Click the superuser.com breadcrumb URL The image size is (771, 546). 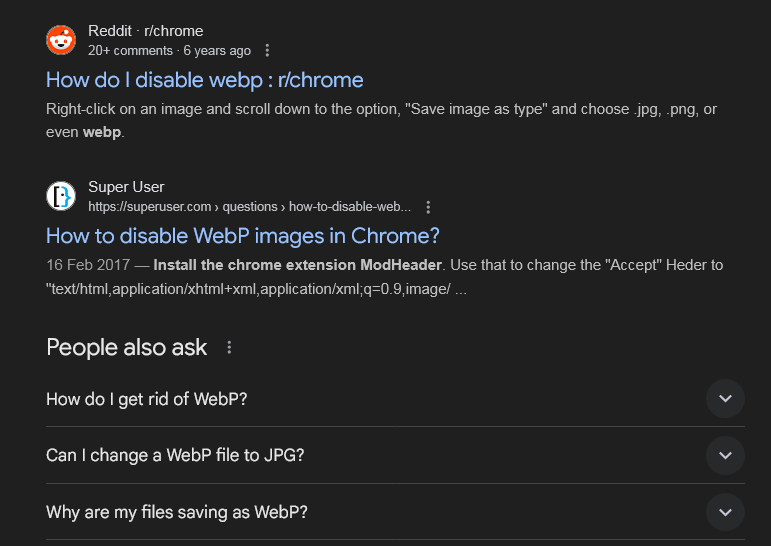(x=249, y=207)
